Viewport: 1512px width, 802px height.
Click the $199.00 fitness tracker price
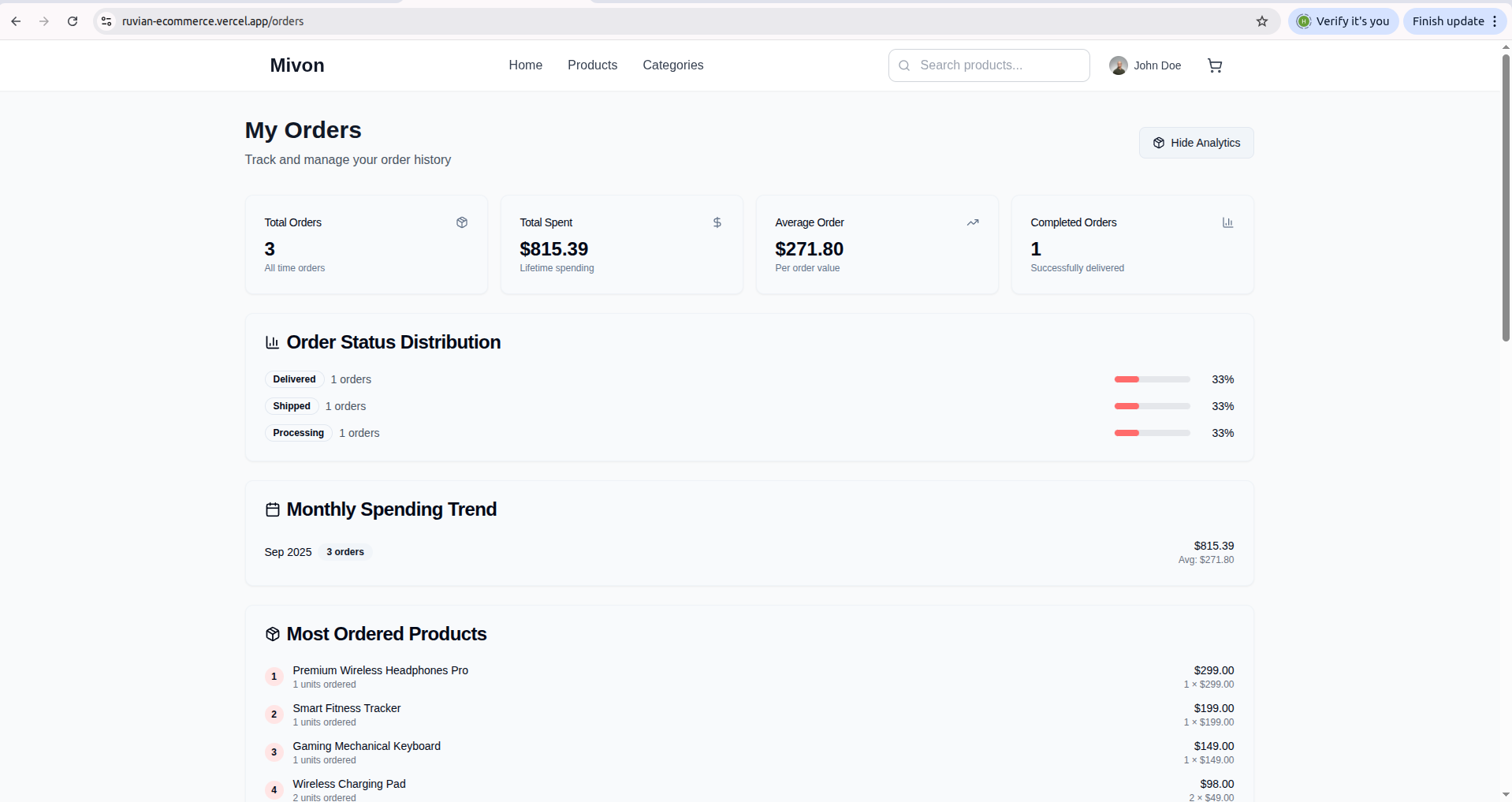1214,708
